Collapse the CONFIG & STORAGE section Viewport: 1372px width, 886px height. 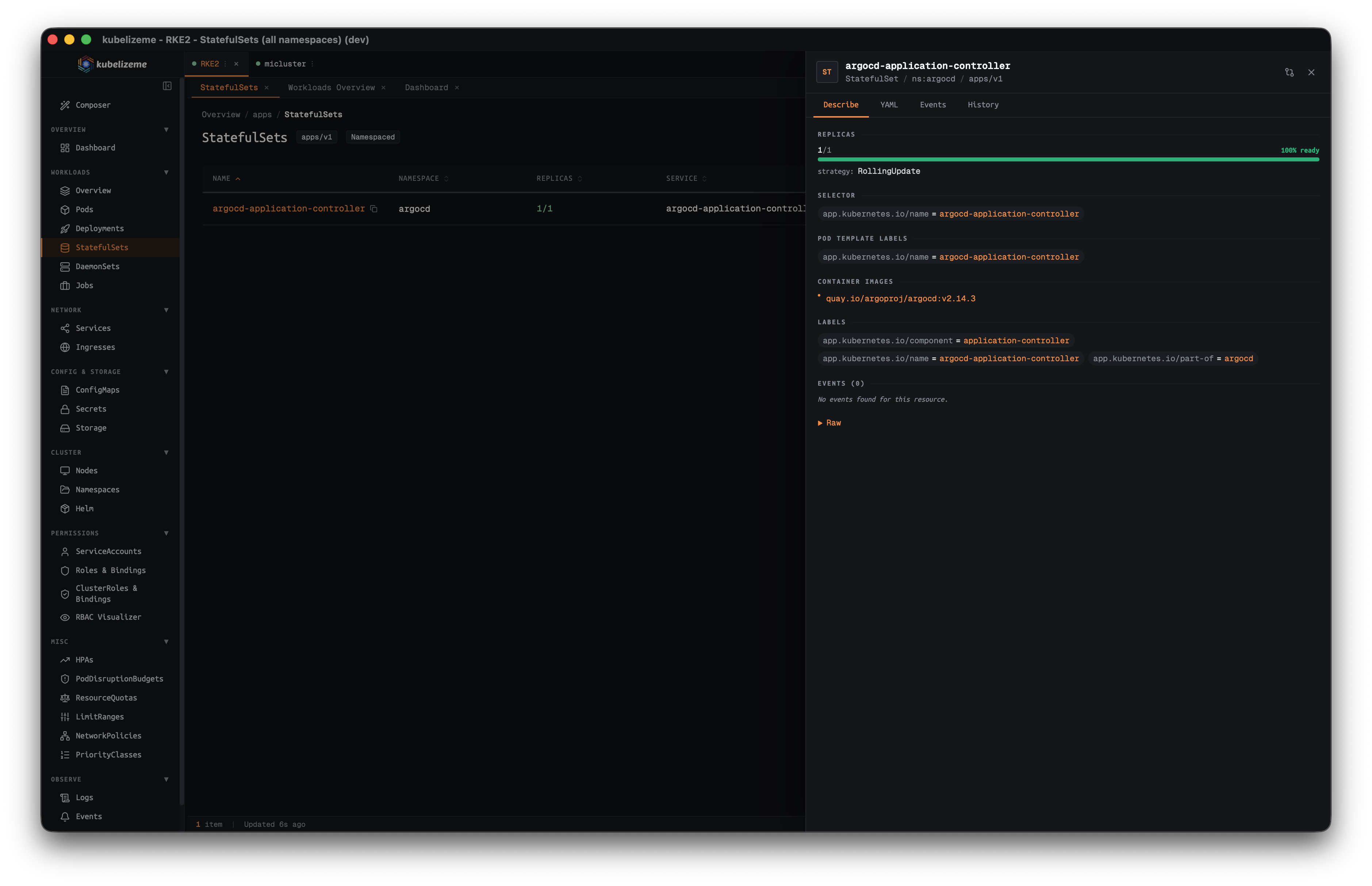tap(166, 372)
